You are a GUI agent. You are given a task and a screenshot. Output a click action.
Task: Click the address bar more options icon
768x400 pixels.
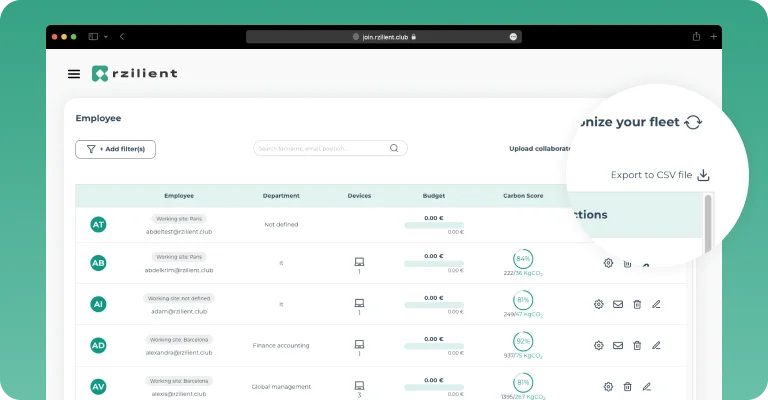[513, 37]
